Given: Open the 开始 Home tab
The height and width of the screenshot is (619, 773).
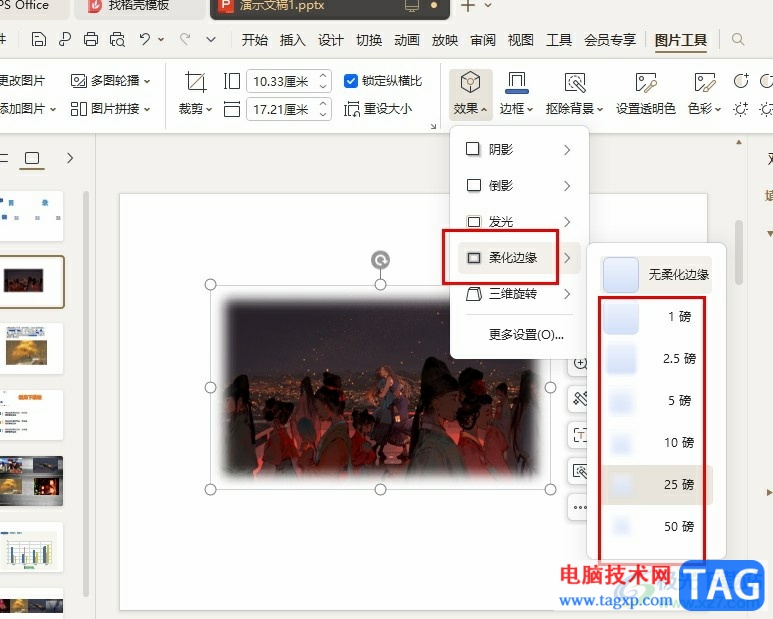Looking at the screenshot, I should click(x=254, y=39).
